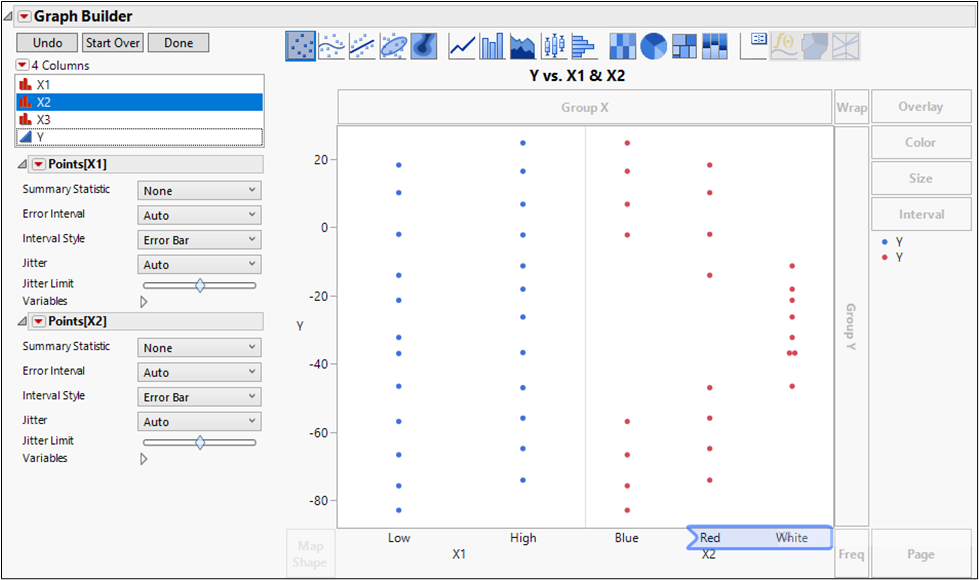Click the Map Shape drop zone
This screenshot has height=580, width=979.
tap(310, 554)
